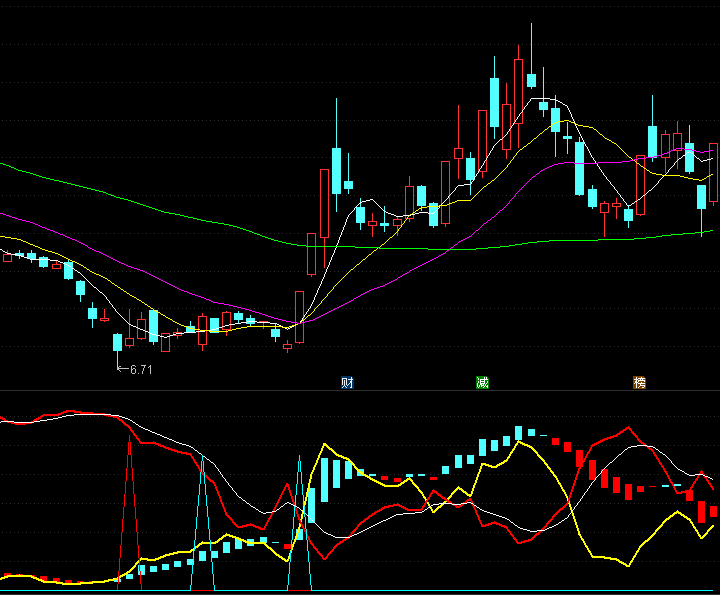The width and height of the screenshot is (720, 595).
Task: Click the green 减 reduction marker icon
Action: (482, 382)
